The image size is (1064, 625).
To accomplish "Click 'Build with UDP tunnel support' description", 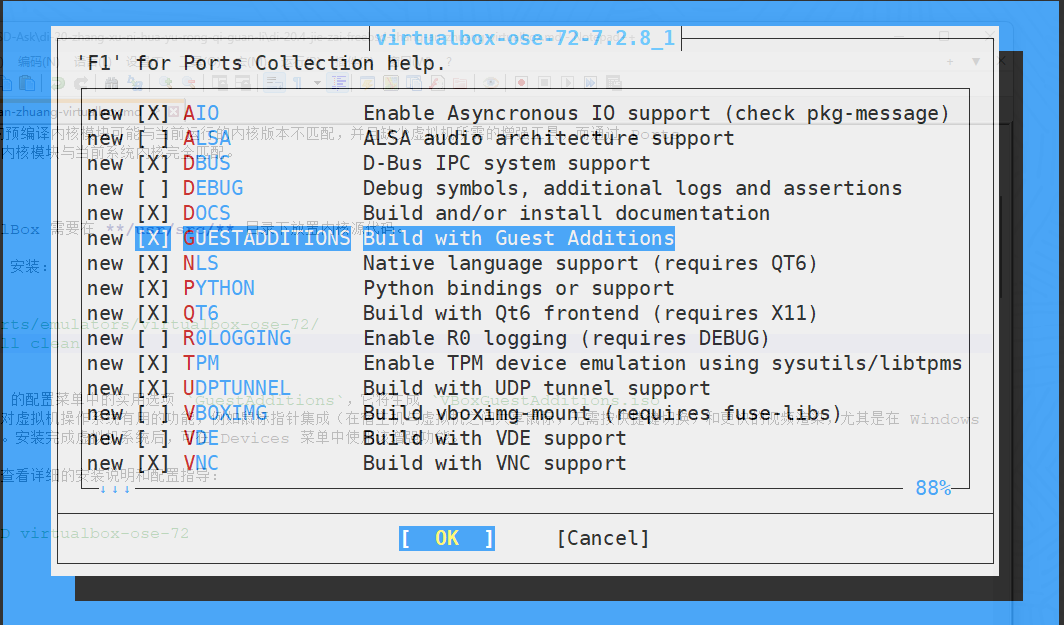I will (x=536, y=389).
